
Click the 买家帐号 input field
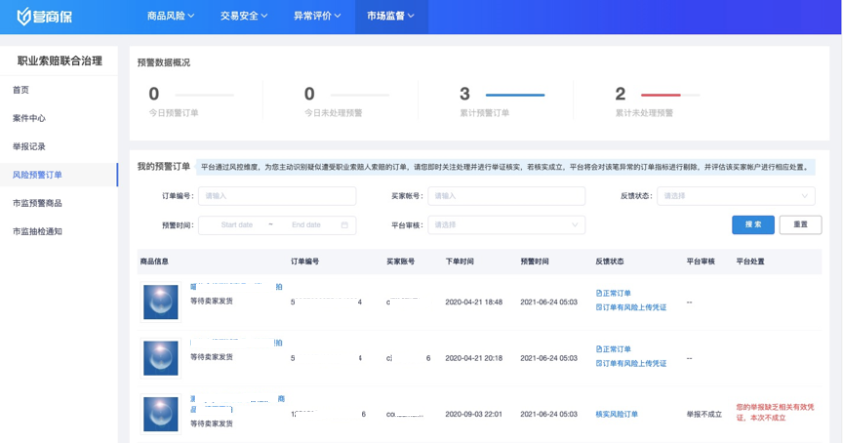506,196
